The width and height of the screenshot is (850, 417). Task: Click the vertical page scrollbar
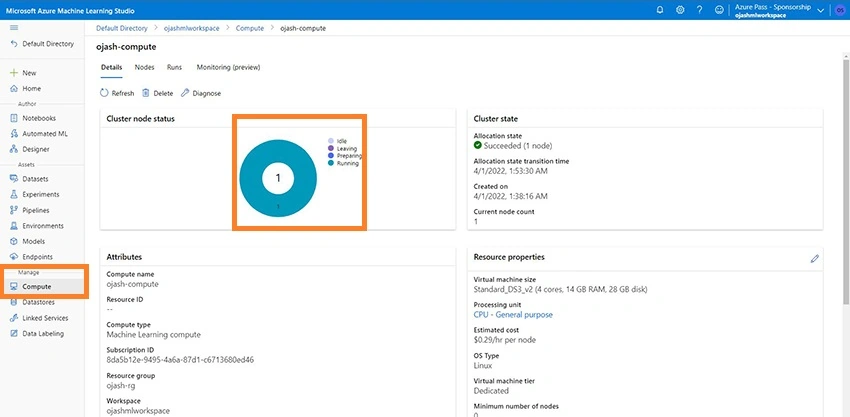[846, 179]
